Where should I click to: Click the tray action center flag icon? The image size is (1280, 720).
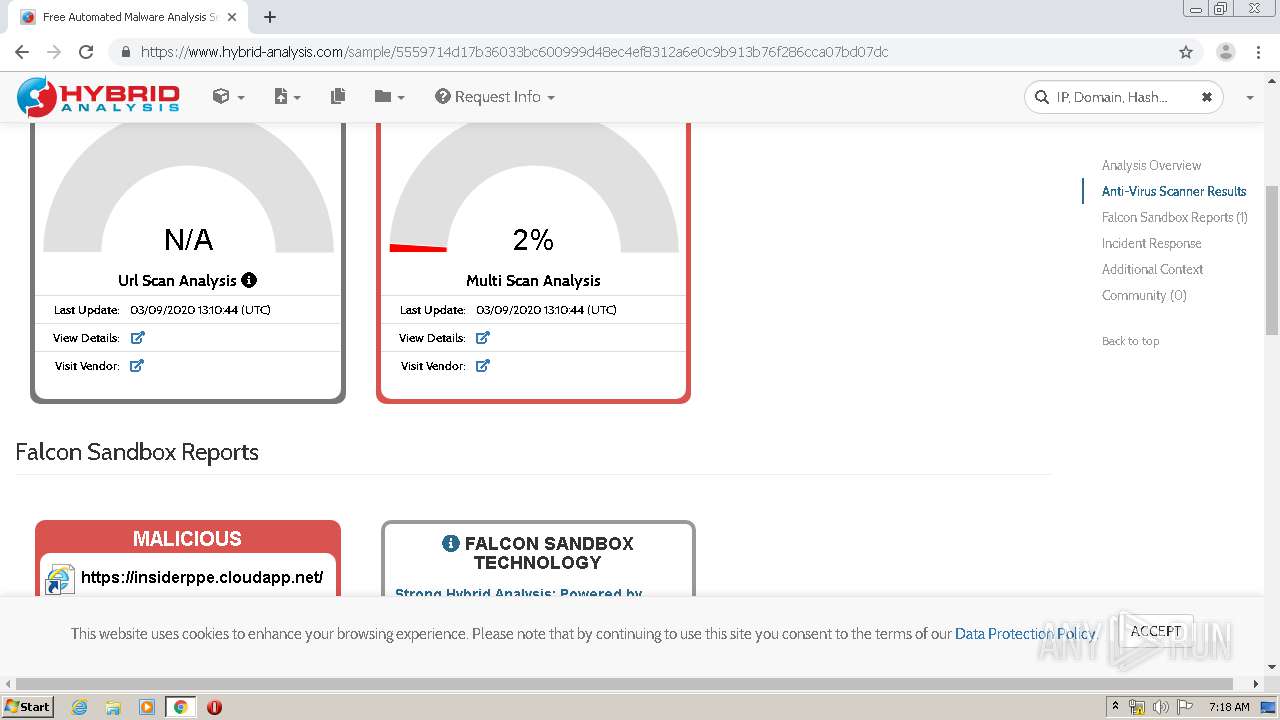(1184, 707)
